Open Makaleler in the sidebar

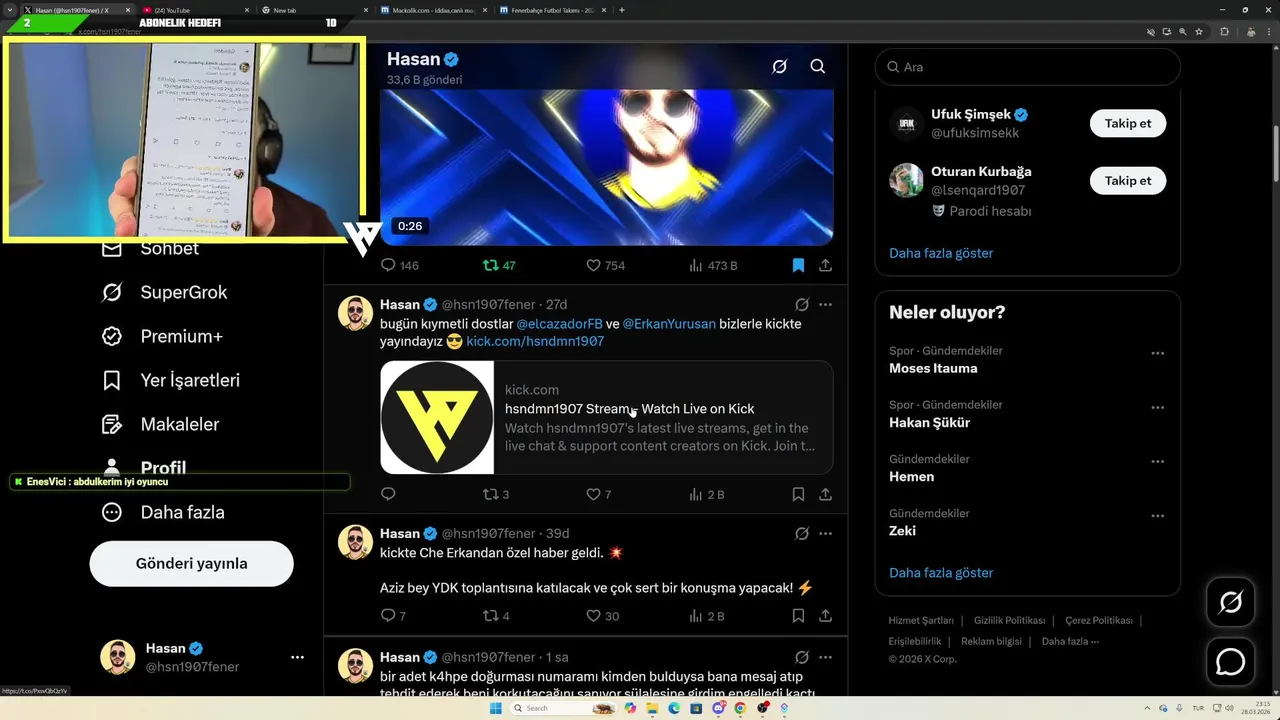[x=160, y=424]
